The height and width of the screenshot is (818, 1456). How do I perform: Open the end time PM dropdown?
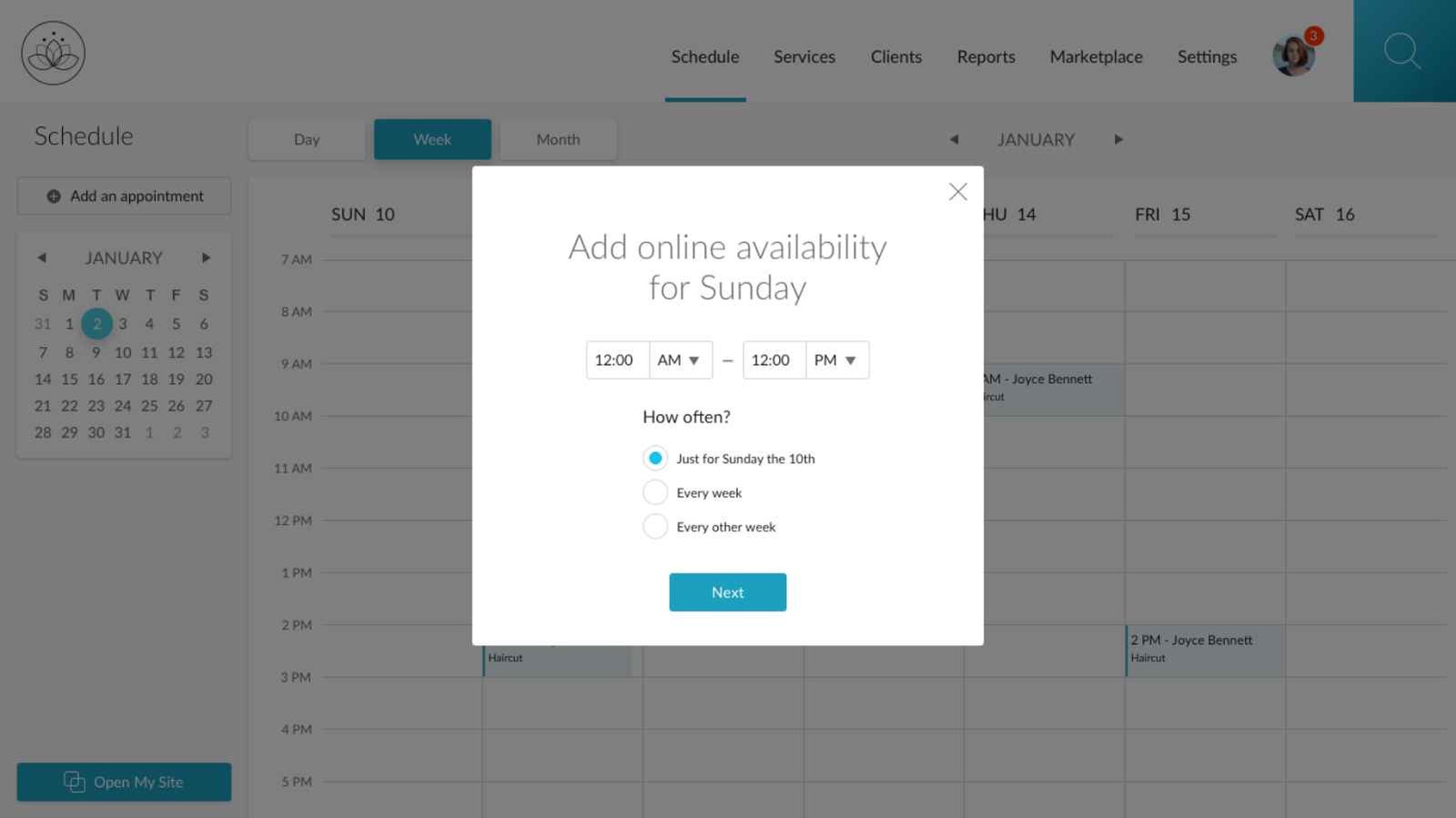tap(837, 360)
